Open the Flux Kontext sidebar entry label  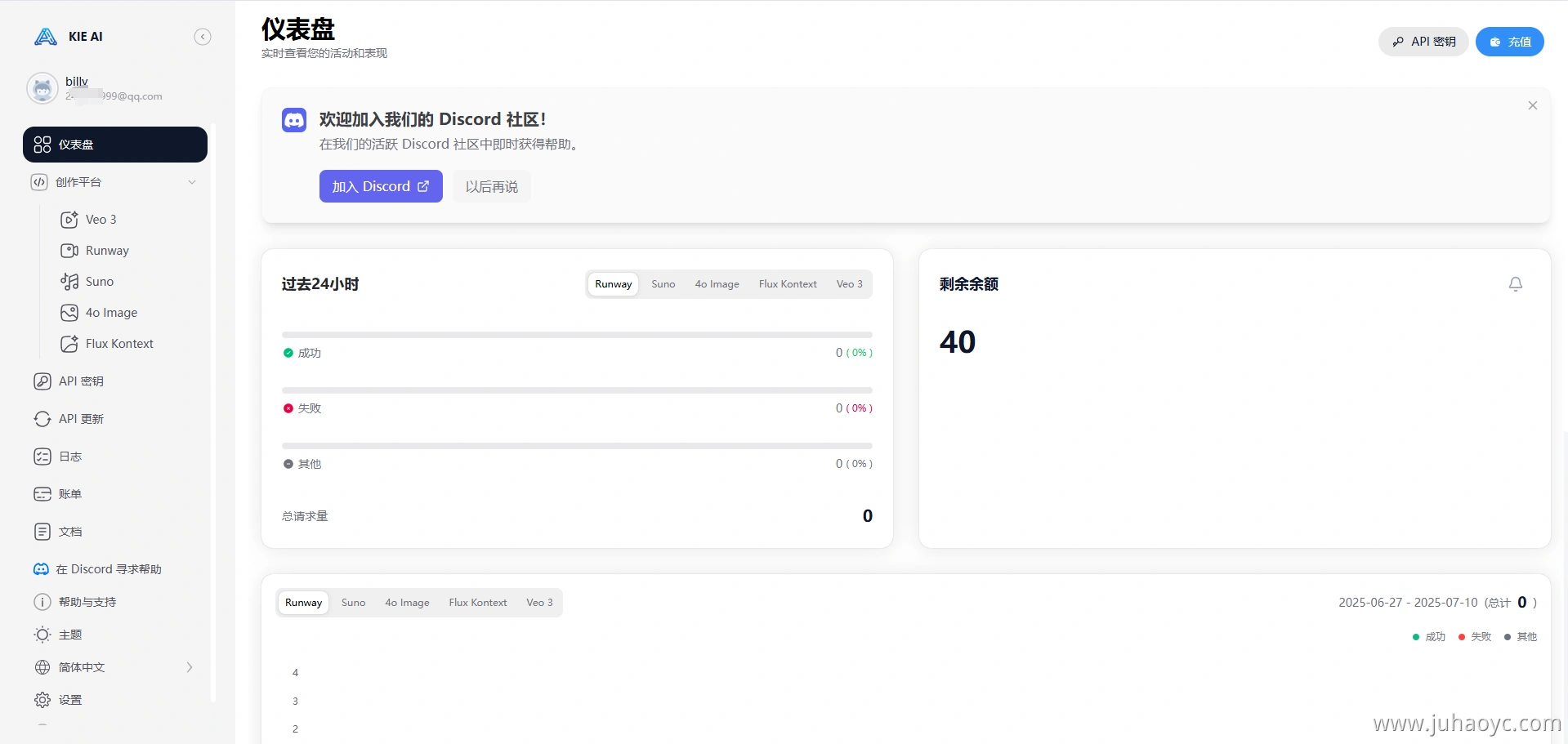119,344
